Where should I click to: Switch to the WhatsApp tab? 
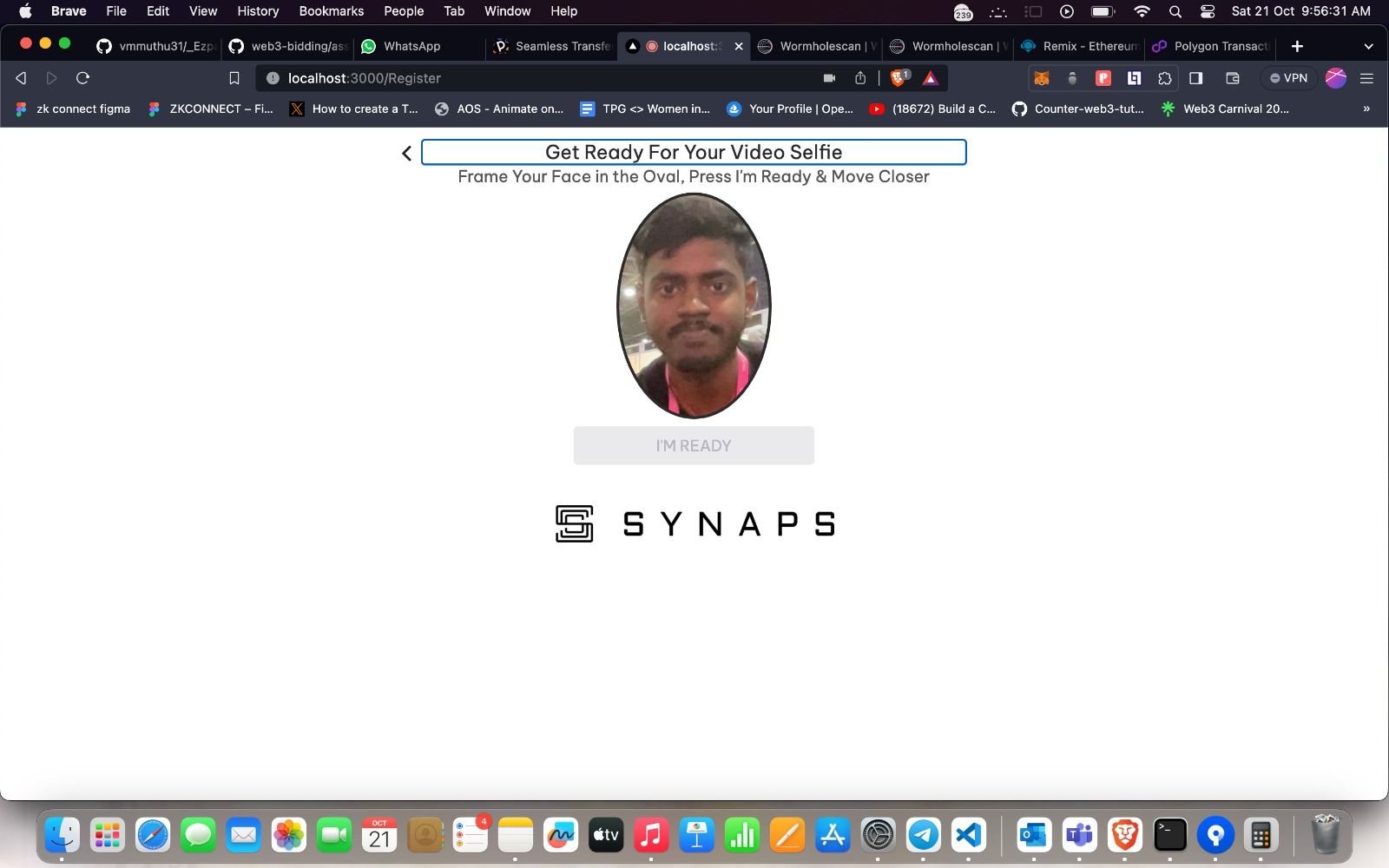[420, 46]
